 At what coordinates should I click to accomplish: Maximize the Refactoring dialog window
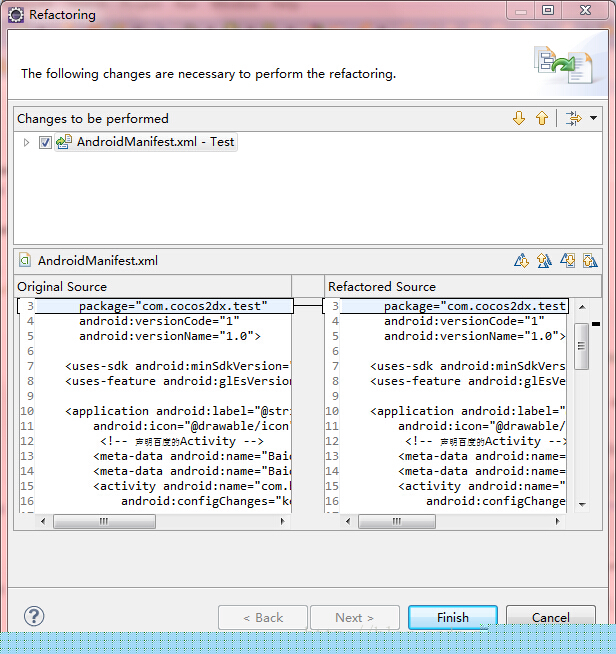547,11
